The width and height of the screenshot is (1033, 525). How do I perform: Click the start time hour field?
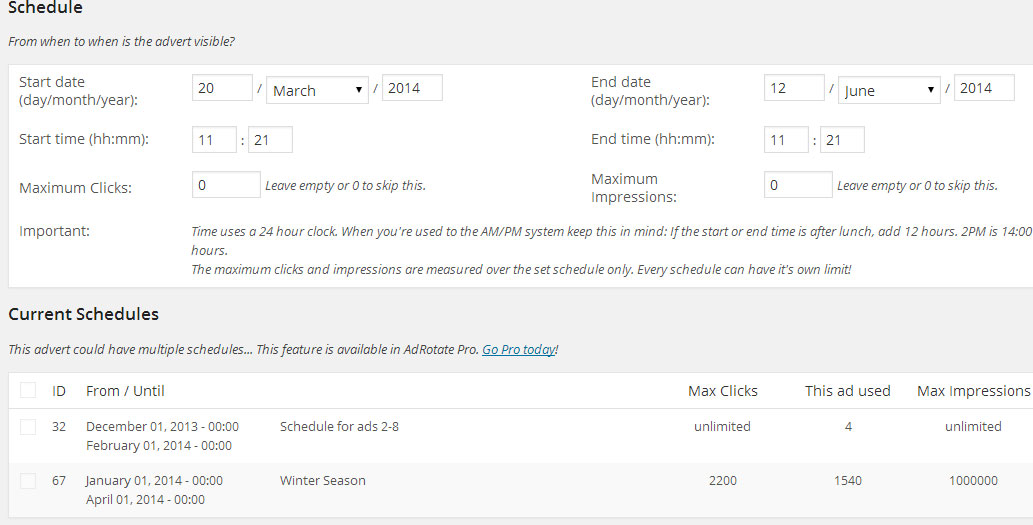[x=214, y=140]
